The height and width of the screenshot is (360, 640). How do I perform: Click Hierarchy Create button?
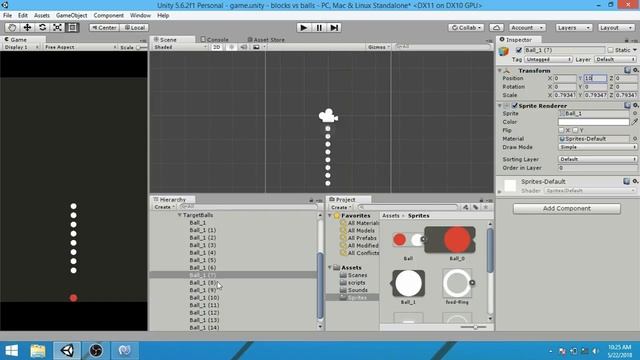(164, 207)
